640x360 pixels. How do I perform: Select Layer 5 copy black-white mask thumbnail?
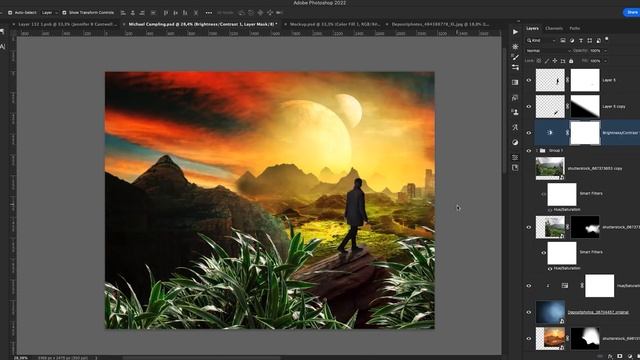coord(585,107)
